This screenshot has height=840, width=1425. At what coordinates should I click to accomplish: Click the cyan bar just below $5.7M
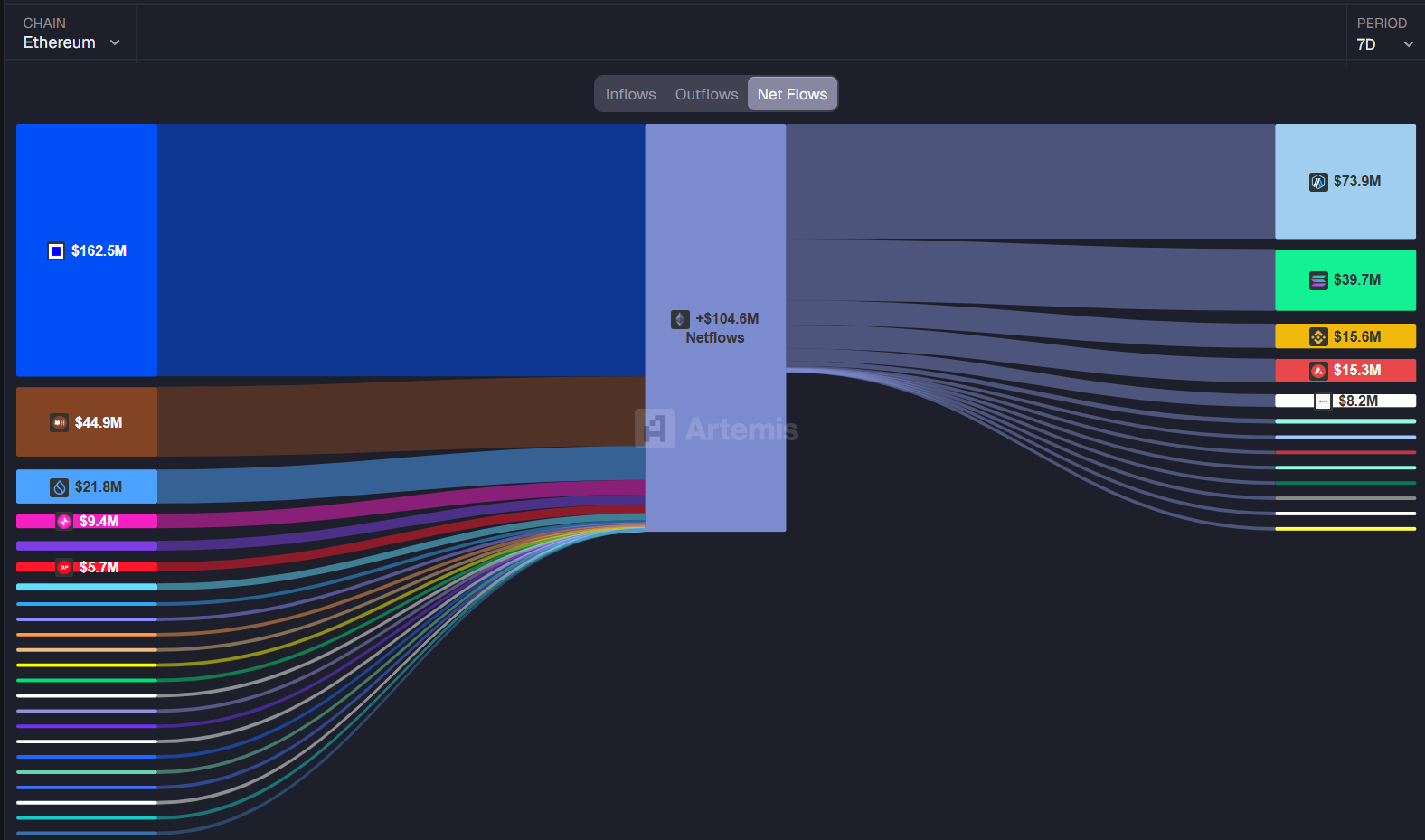click(87, 587)
